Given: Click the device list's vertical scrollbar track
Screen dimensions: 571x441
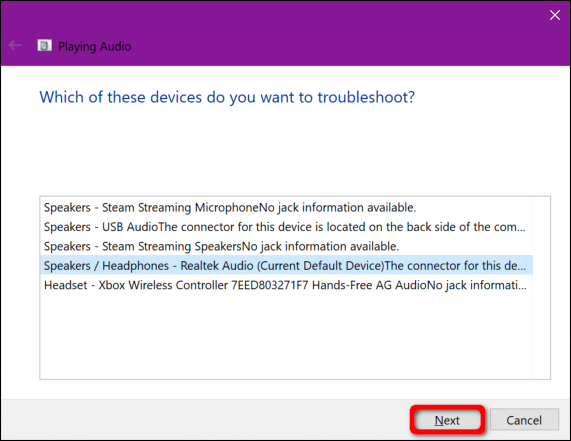Looking at the screenshot, I should (541, 288).
